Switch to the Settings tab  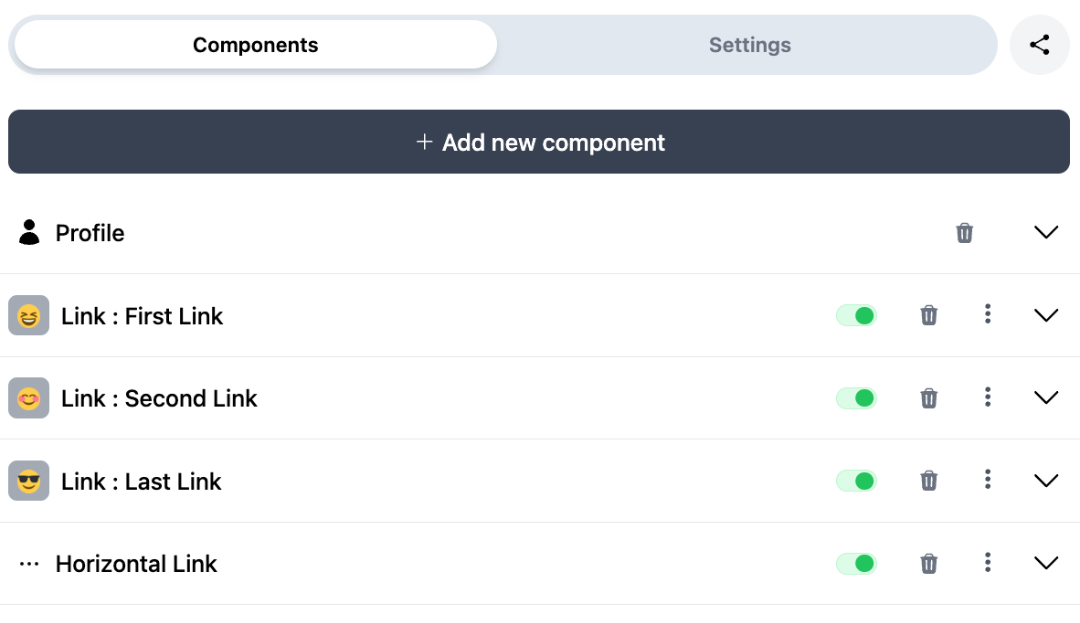(x=749, y=45)
